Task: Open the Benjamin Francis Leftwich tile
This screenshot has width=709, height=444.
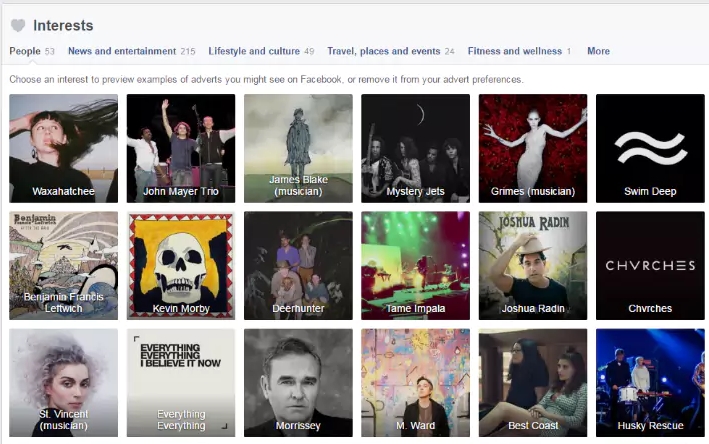Action: (63, 266)
